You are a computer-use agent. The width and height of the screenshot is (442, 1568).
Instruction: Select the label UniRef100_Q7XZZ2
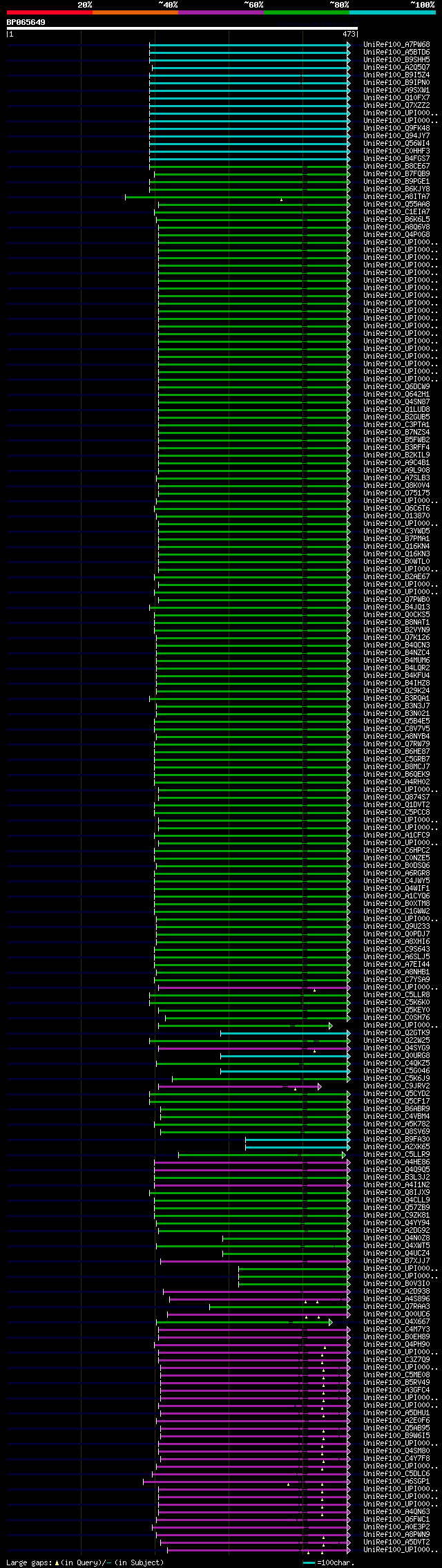pyautogui.click(x=396, y=106)
